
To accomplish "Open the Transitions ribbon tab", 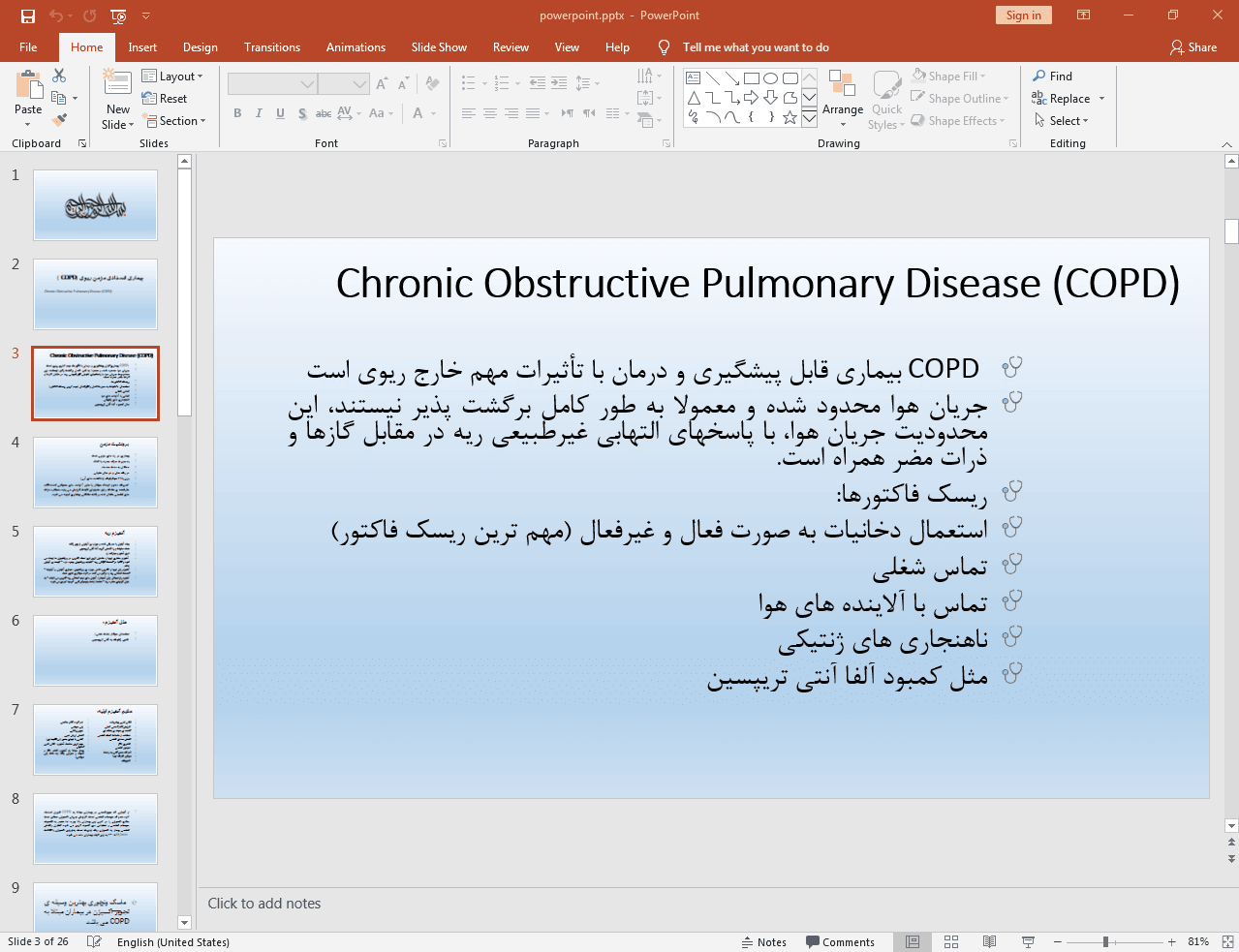I will coord(271,46).
